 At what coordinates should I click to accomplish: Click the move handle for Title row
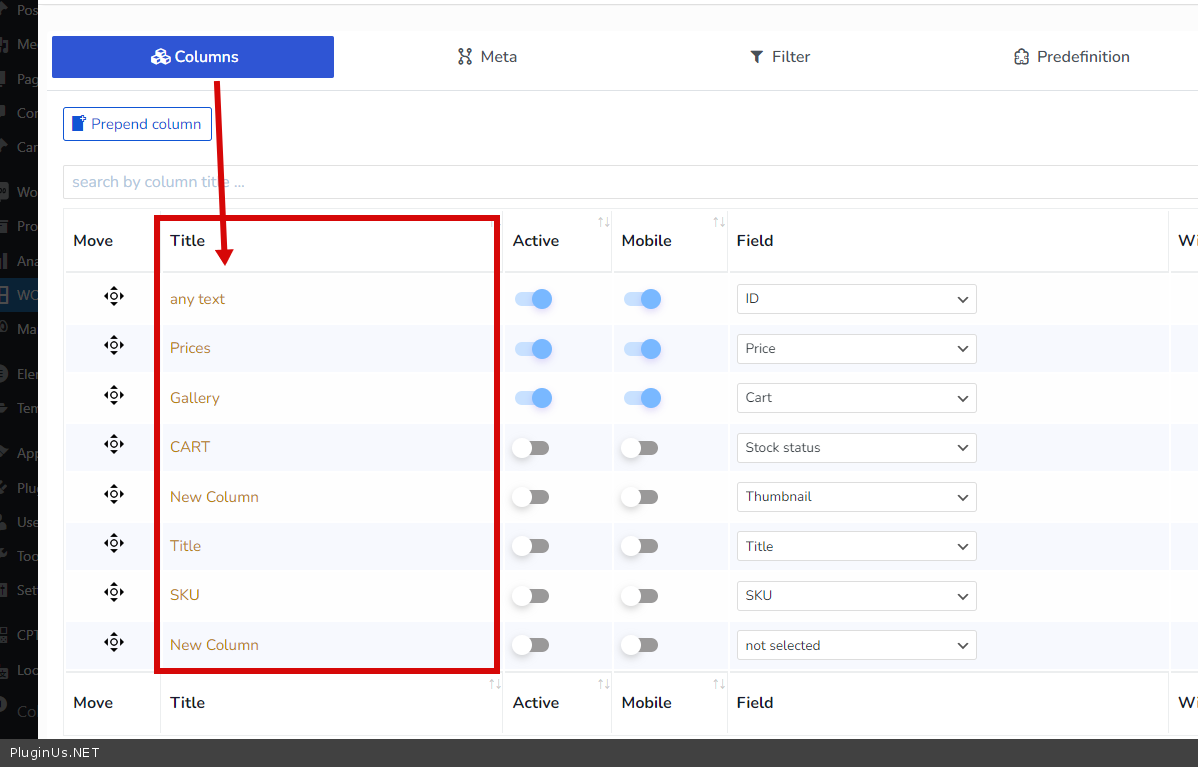(x=114, y=544)
